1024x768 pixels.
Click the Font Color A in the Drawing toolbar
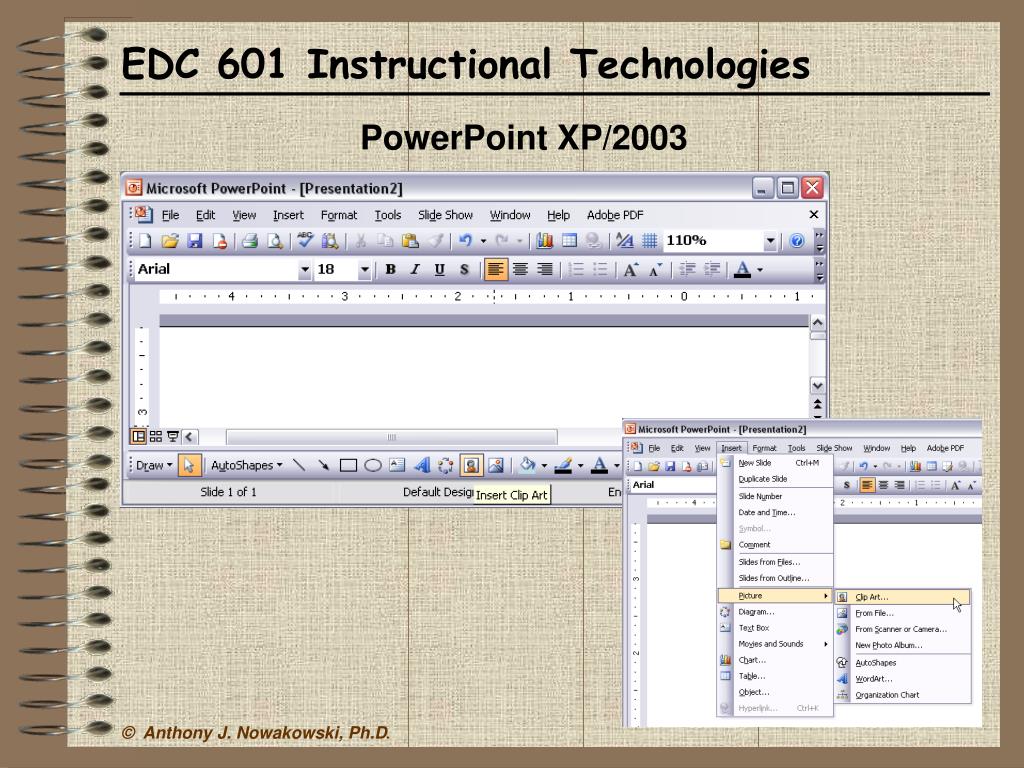(599, 465)
